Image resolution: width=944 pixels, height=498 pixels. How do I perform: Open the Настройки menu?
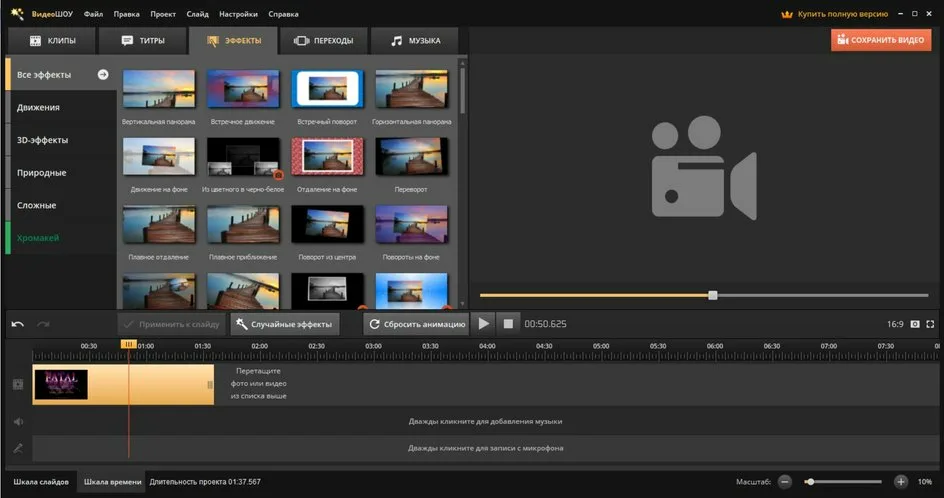tap(237, 15)
